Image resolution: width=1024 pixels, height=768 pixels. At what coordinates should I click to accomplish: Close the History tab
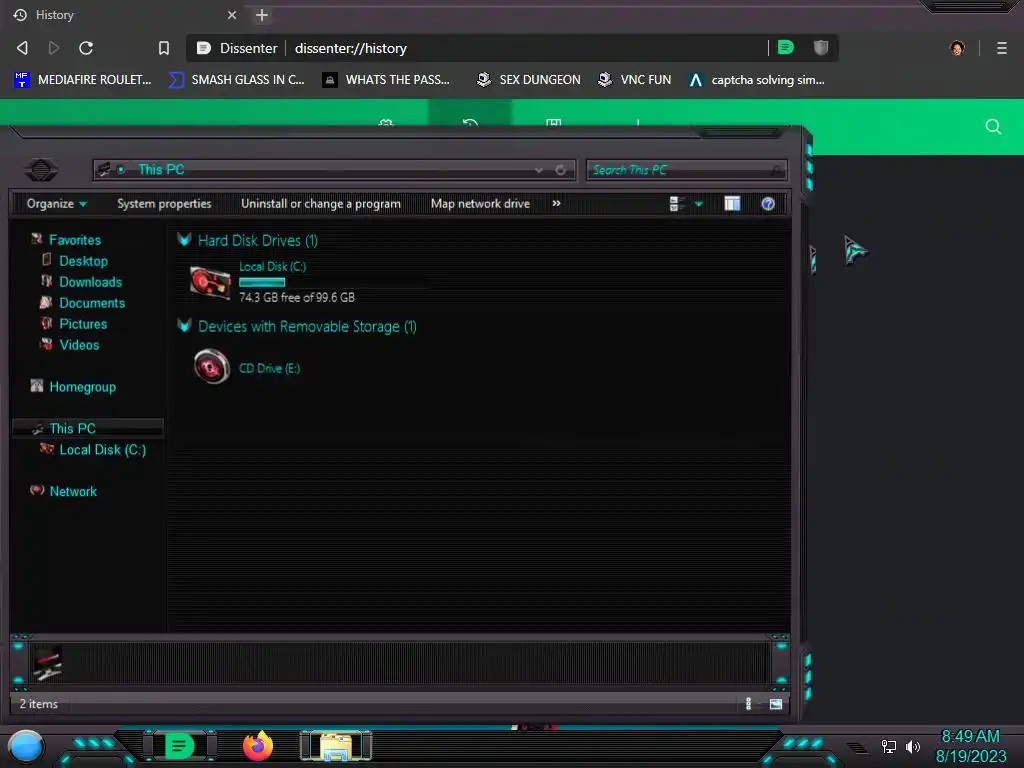(x=232, y=15)
